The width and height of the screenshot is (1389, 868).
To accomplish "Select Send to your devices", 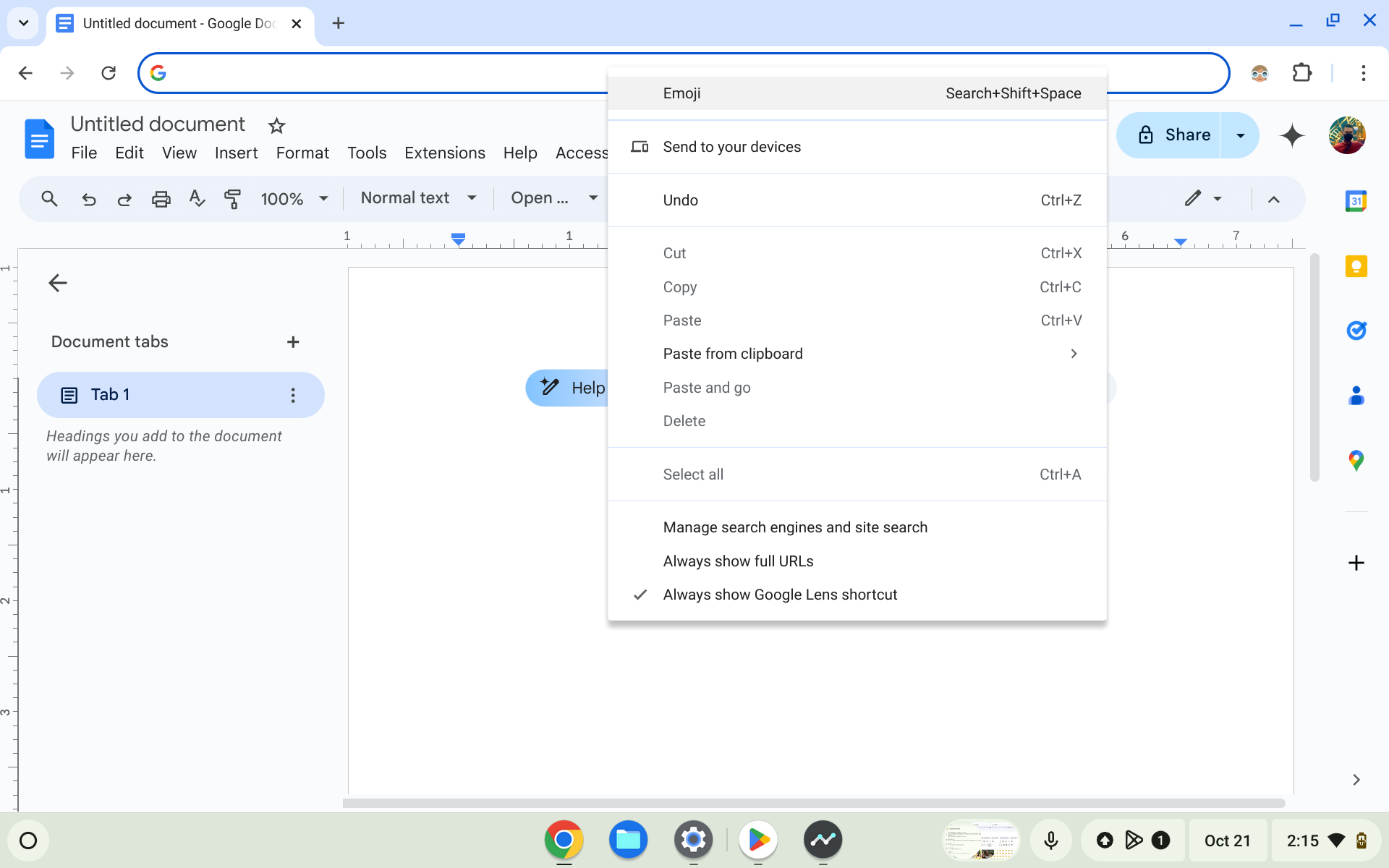I will [x=857, y=147].
